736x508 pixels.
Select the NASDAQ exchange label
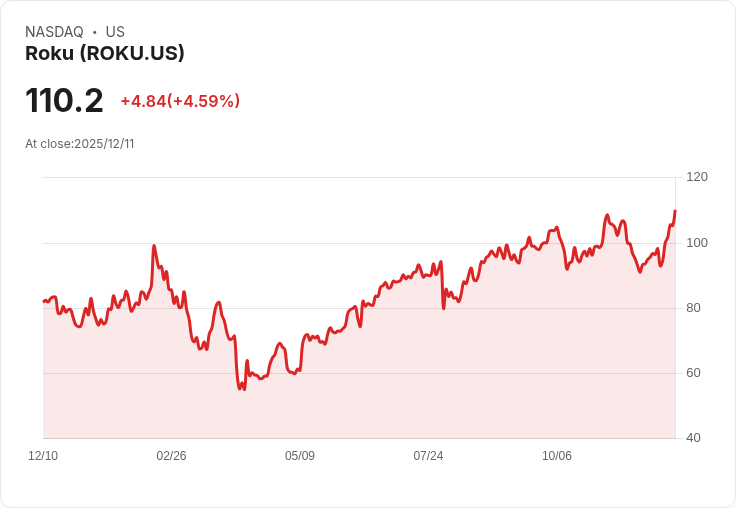(54, 32)
